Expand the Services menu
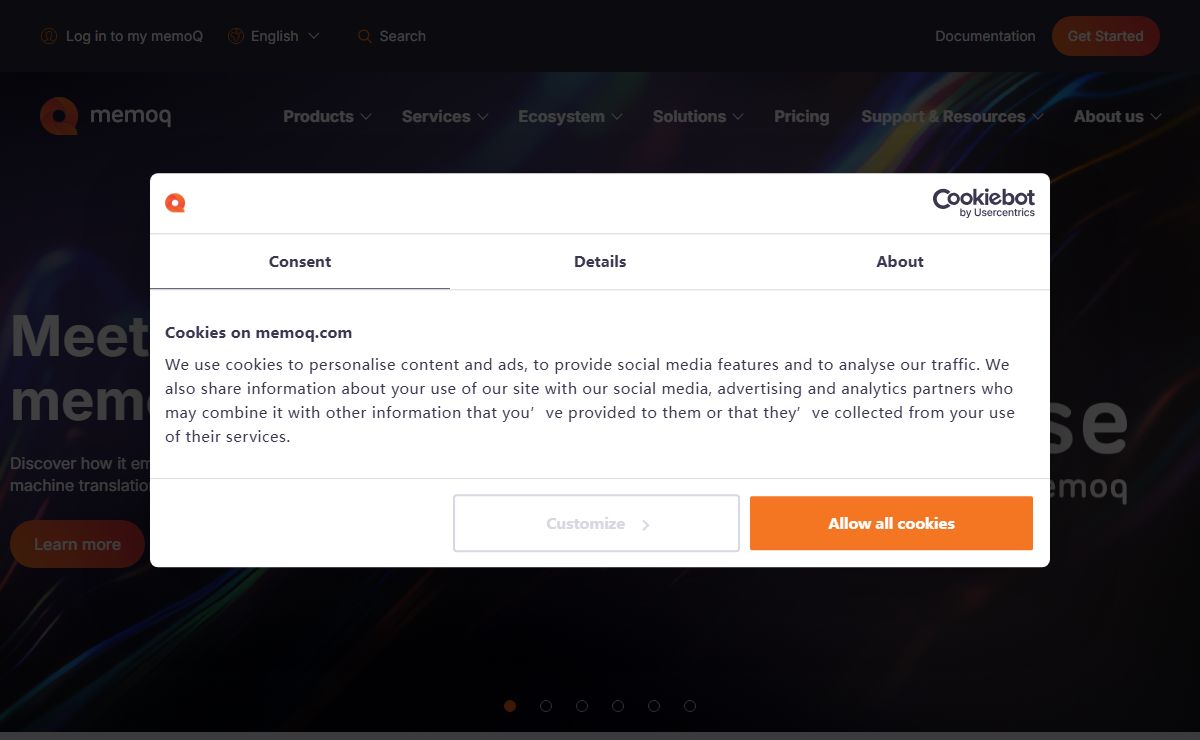 (x=445, y=116)
